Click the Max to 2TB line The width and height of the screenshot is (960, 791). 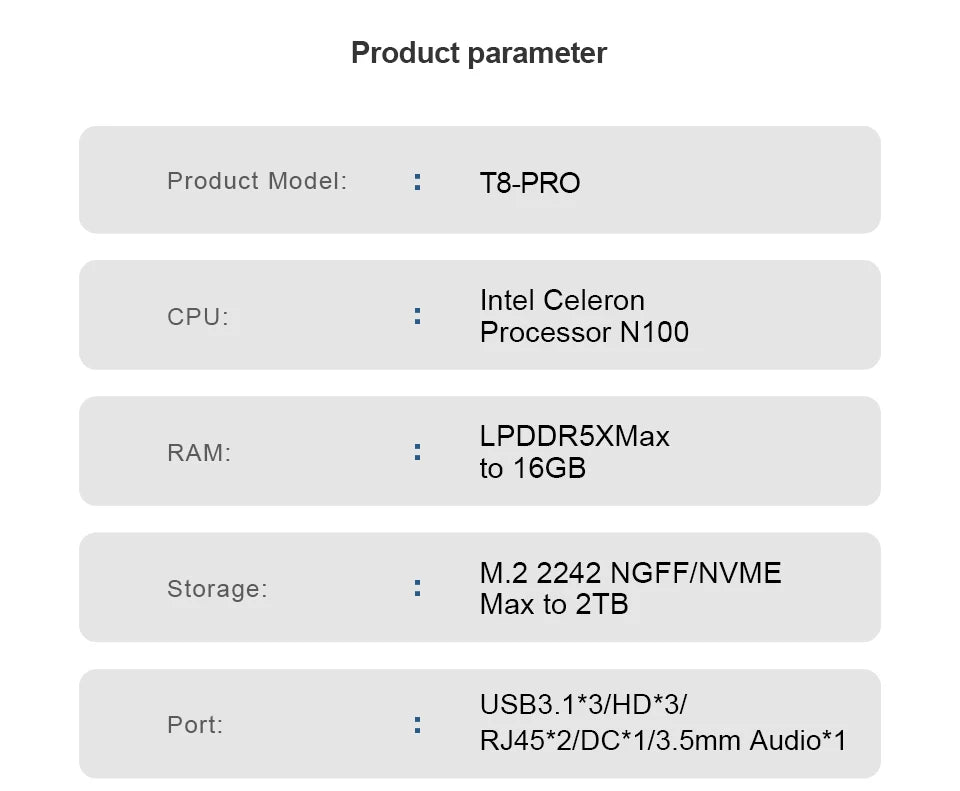point(554,604)
